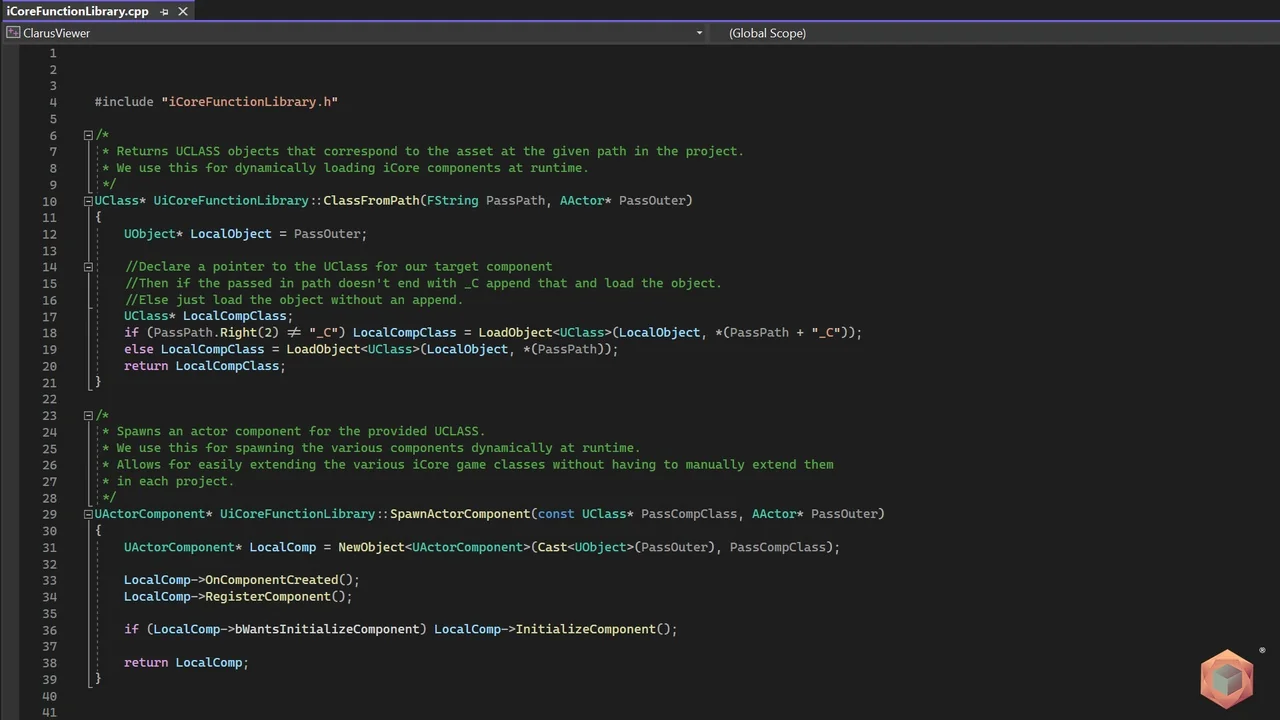This screenshot has width=1280, height=720.
Task: Click the OnComponentCreated call
Action: pyautogui.click(x=282, y=580)
